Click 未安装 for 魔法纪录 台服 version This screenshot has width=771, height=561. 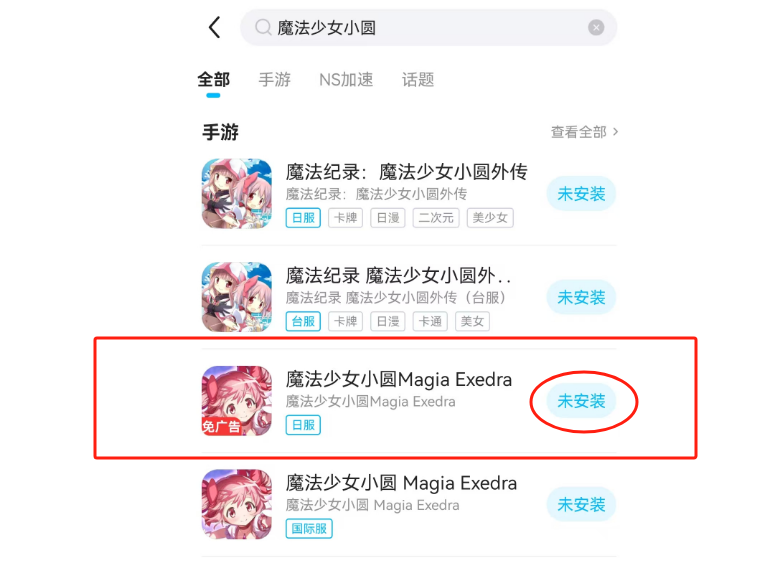[x=581, y=297]
